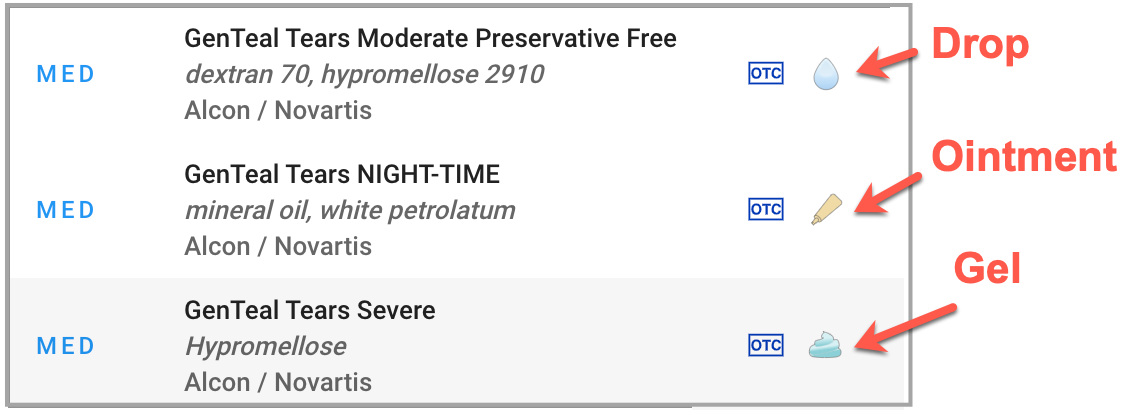Click the red Gel annotation label
The image size is (1134, 420).
coord(987,269)
